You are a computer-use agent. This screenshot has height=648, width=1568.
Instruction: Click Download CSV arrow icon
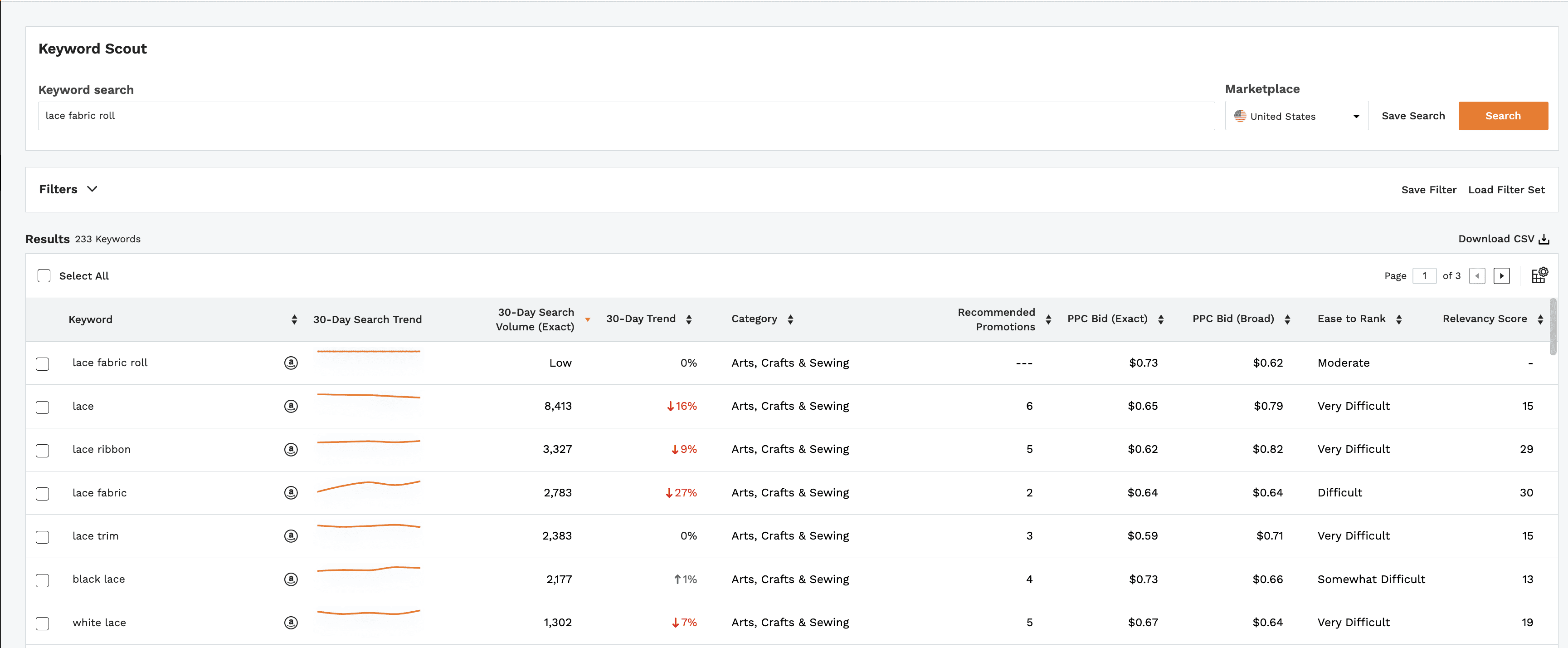click(x=1544, y=239)
